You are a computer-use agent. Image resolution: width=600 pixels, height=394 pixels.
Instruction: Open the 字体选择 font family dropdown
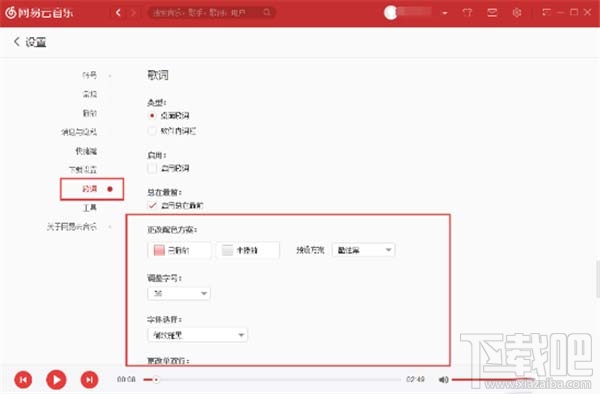point(197,335)
